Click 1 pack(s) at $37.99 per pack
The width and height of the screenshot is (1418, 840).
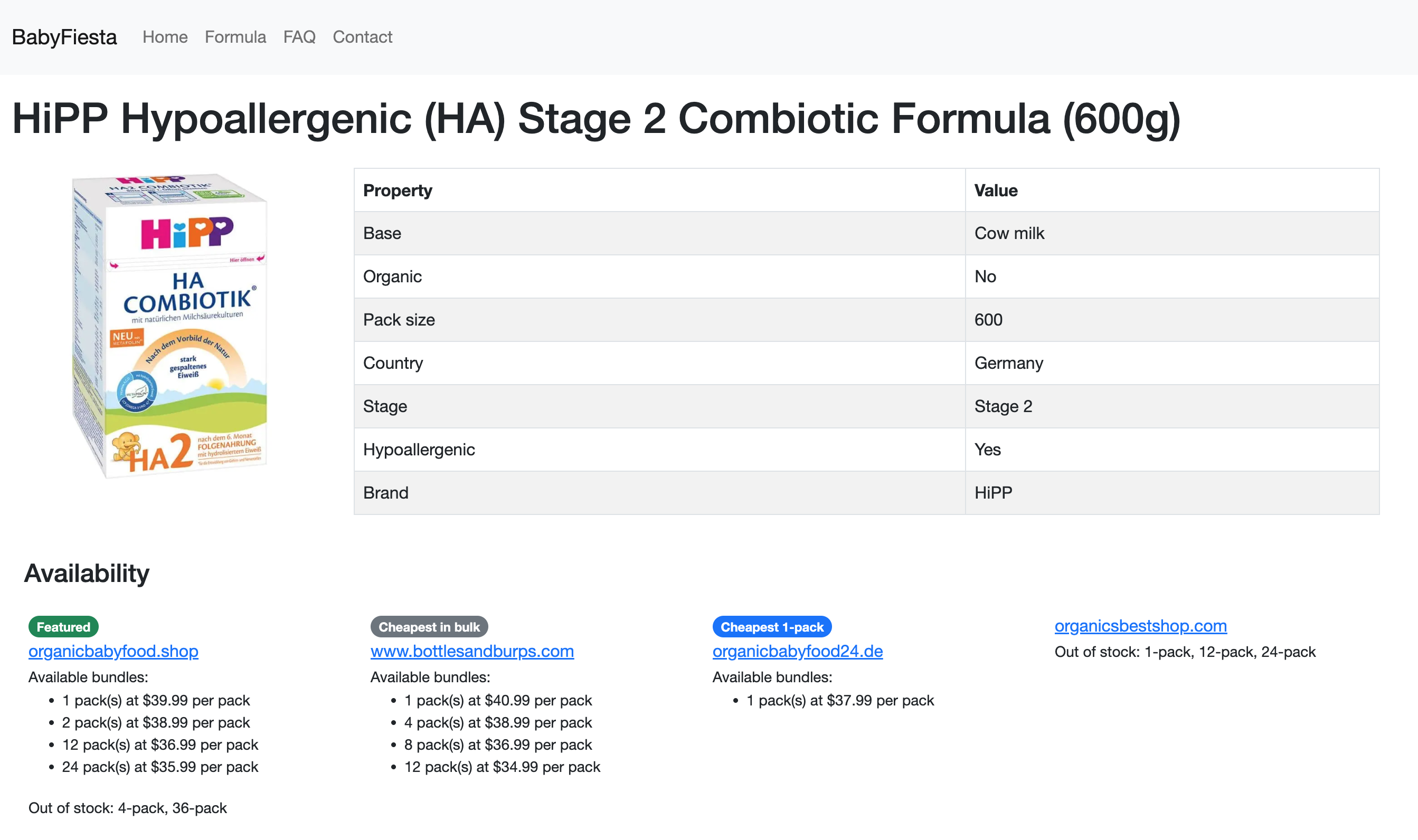coord(840,700)
